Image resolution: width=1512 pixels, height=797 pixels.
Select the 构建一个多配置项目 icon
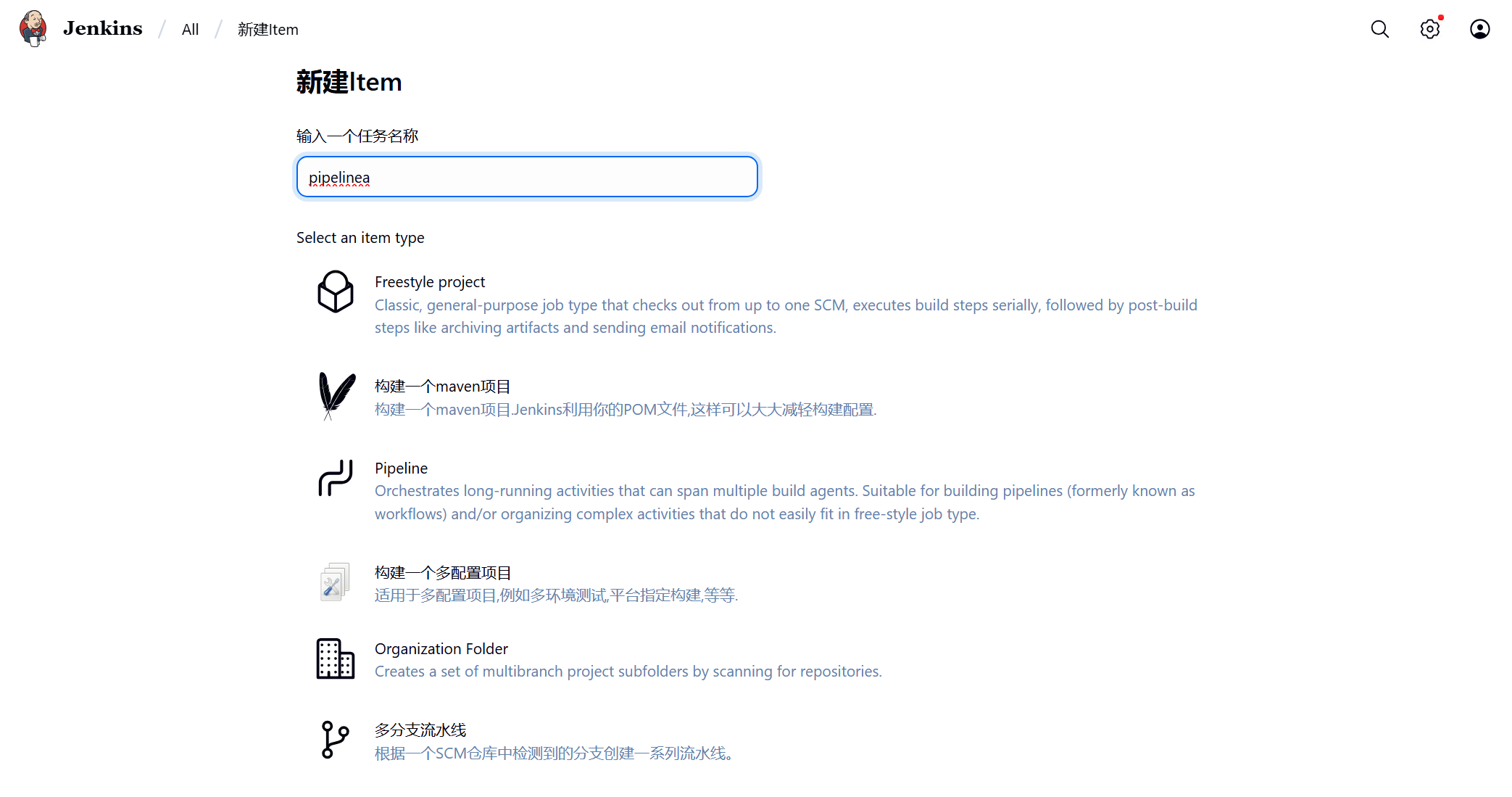click(333, 582)
